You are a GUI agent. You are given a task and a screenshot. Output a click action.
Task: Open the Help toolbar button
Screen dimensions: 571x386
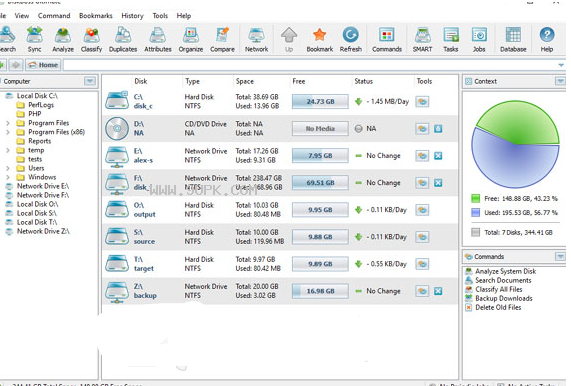coord(547,39)
